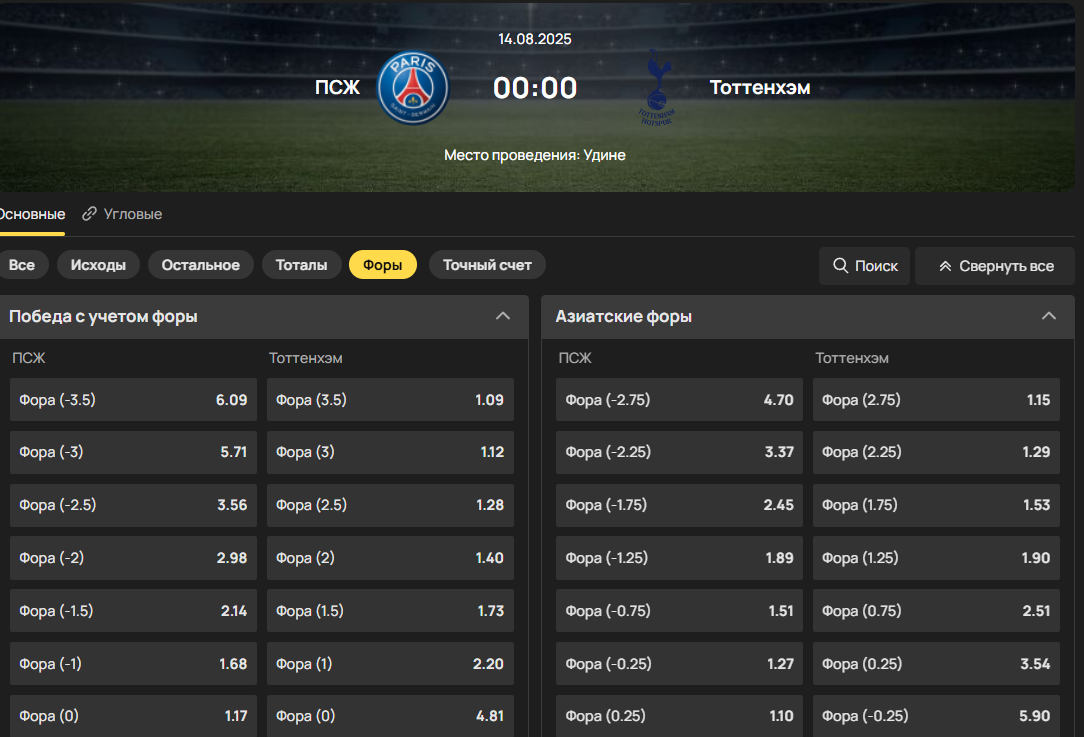This screenshot has width=1084, height=737.
Task: Collapse the Азиатские форы section
Action: coord(1049,316)
